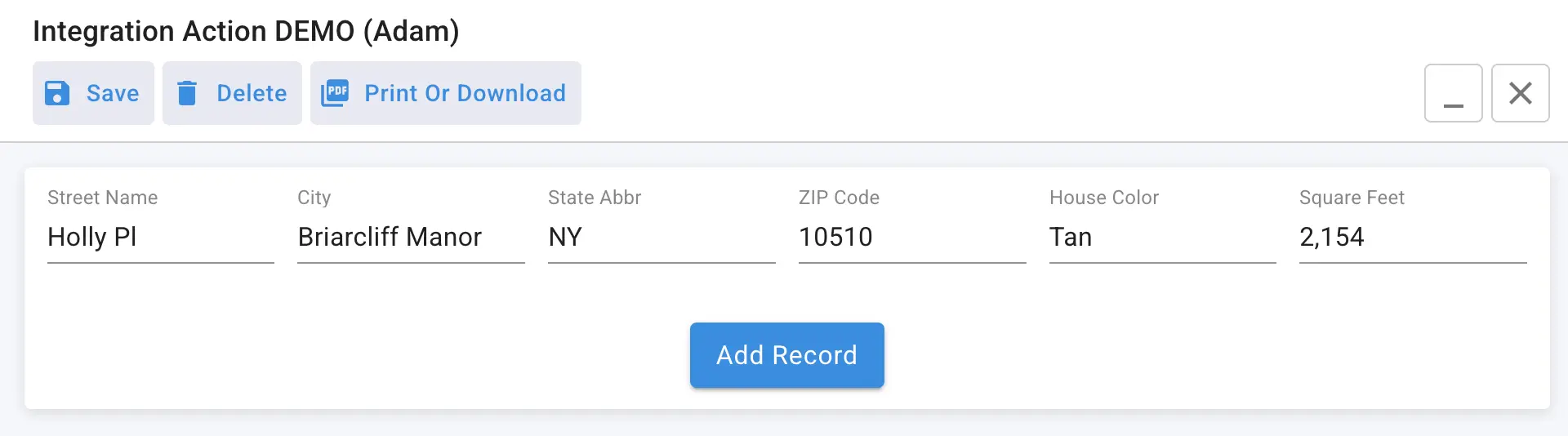Minimize the Integration Action panel
The image size is (1568, 436).
1453,93
